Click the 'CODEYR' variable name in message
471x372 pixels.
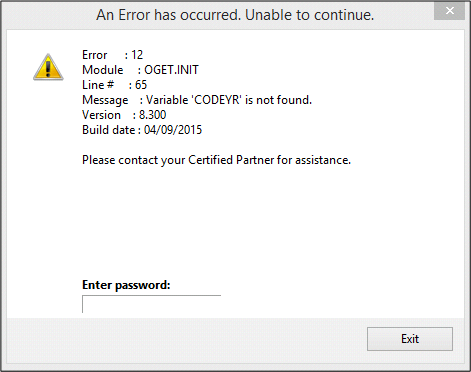click(x=216, y=100)
